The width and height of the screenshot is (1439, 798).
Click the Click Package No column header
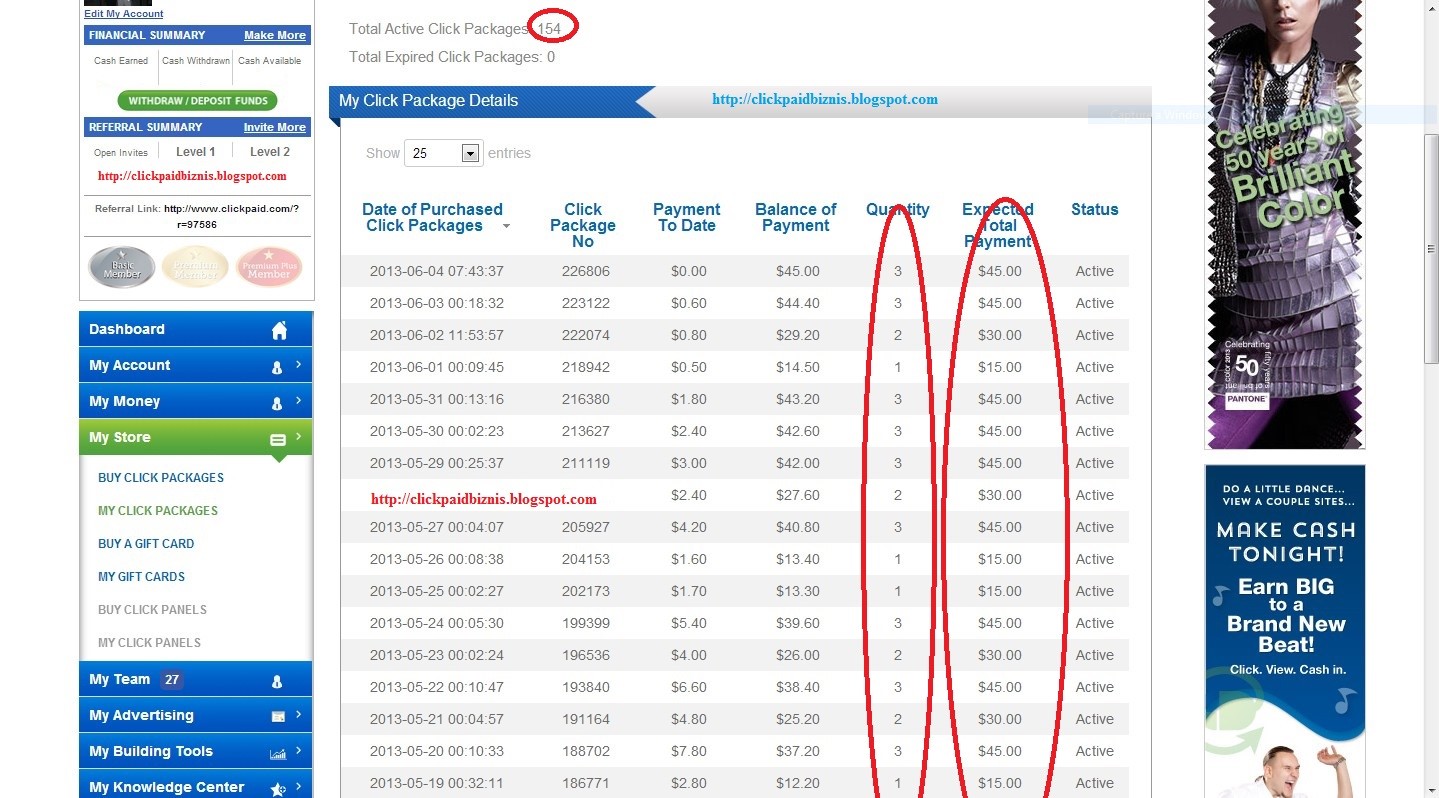(583, 225)
